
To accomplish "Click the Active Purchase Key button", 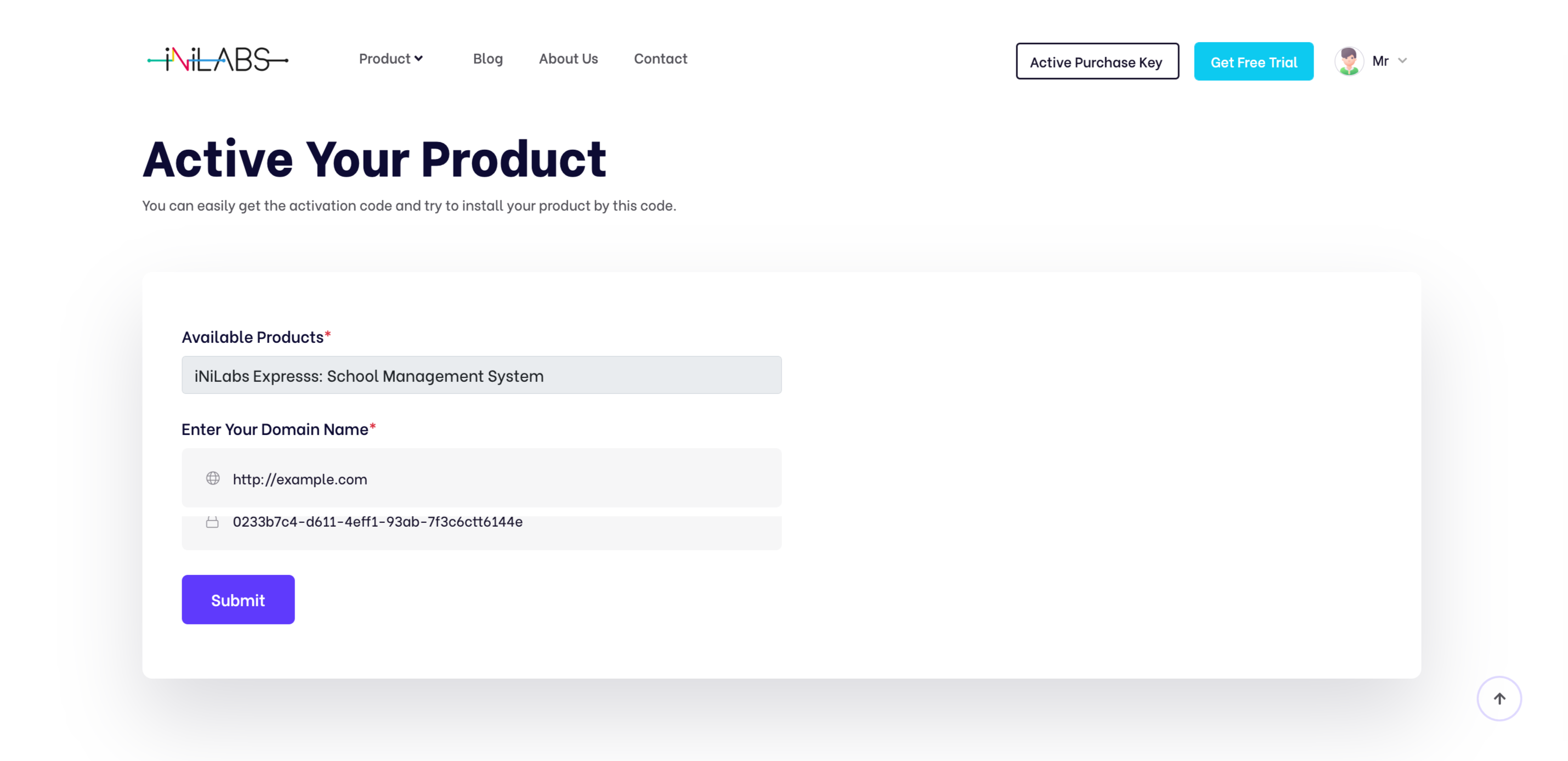I will pyautogui.click(x=1096, y=61).
